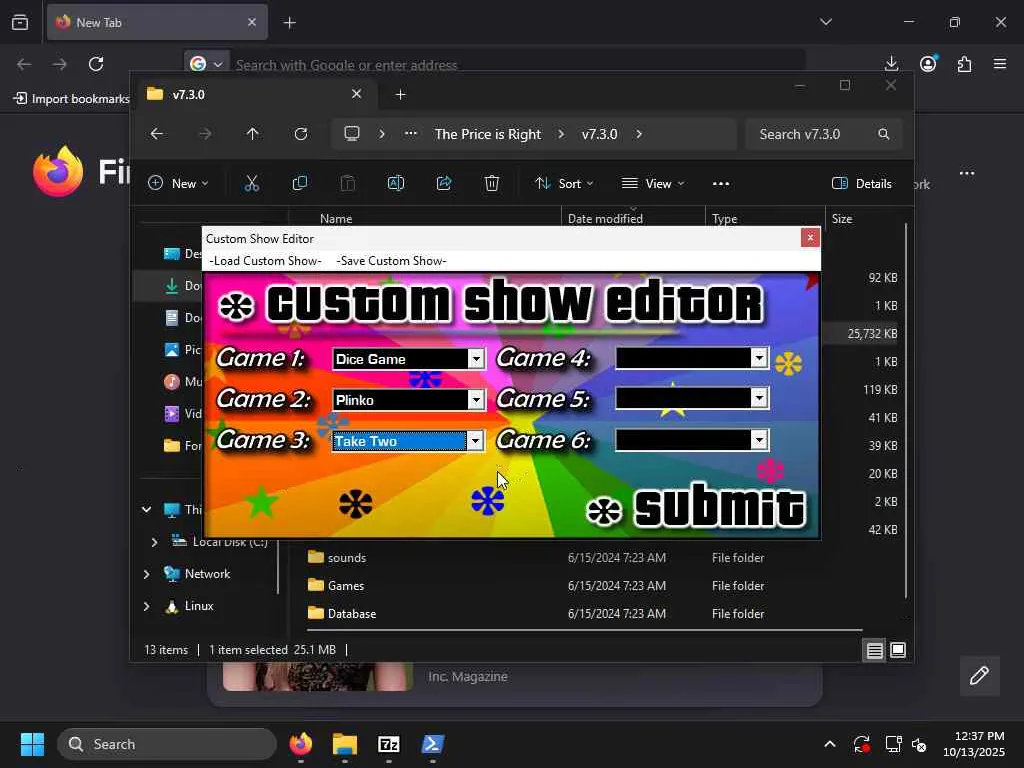Image resolution: width=1024 pixels, height=768 pixels.
Task: Open the View dropdown in File Explorer
Action: click(652, 184)
